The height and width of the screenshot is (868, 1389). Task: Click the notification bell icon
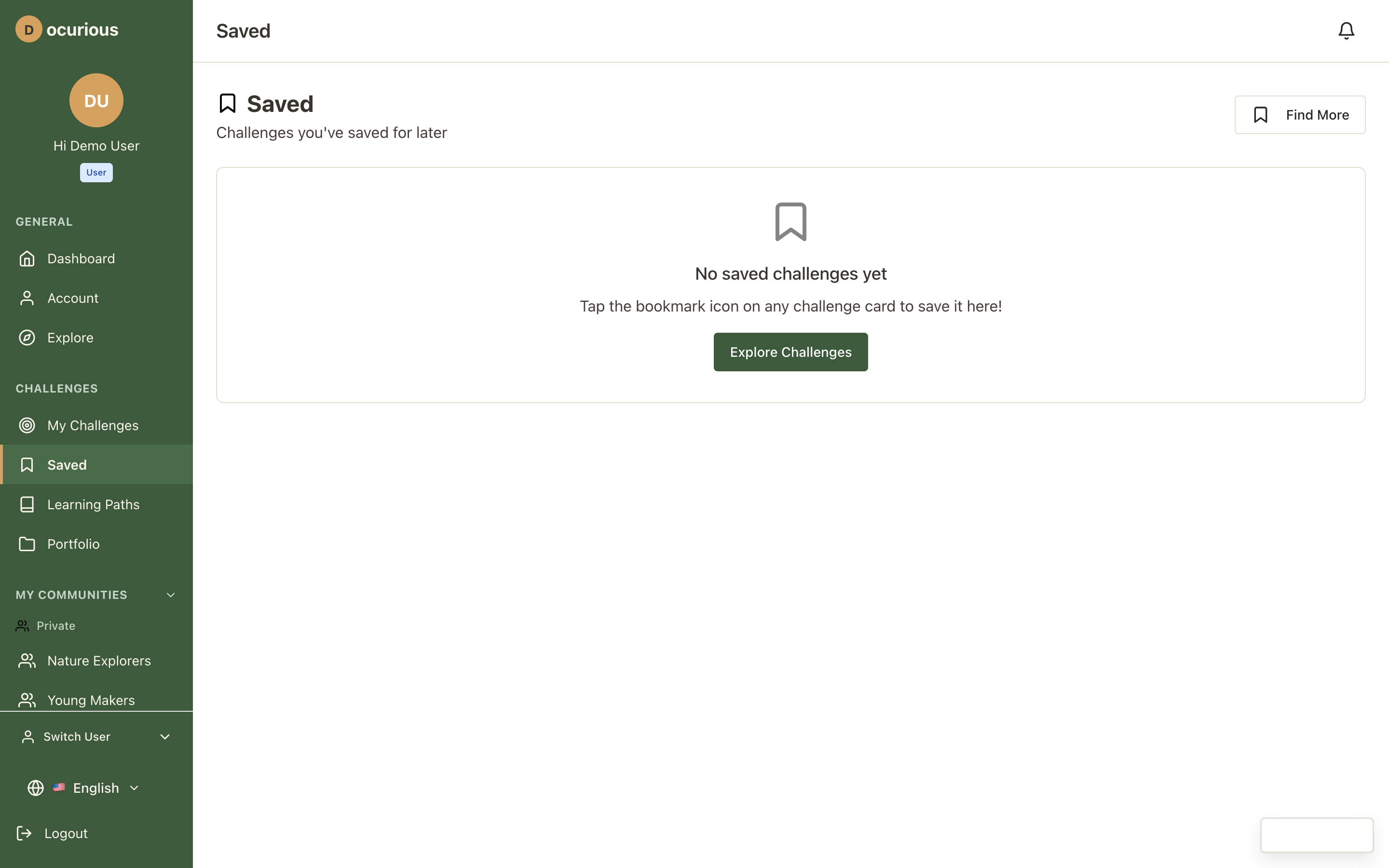pyautogui.click(x=1346, y=30)
